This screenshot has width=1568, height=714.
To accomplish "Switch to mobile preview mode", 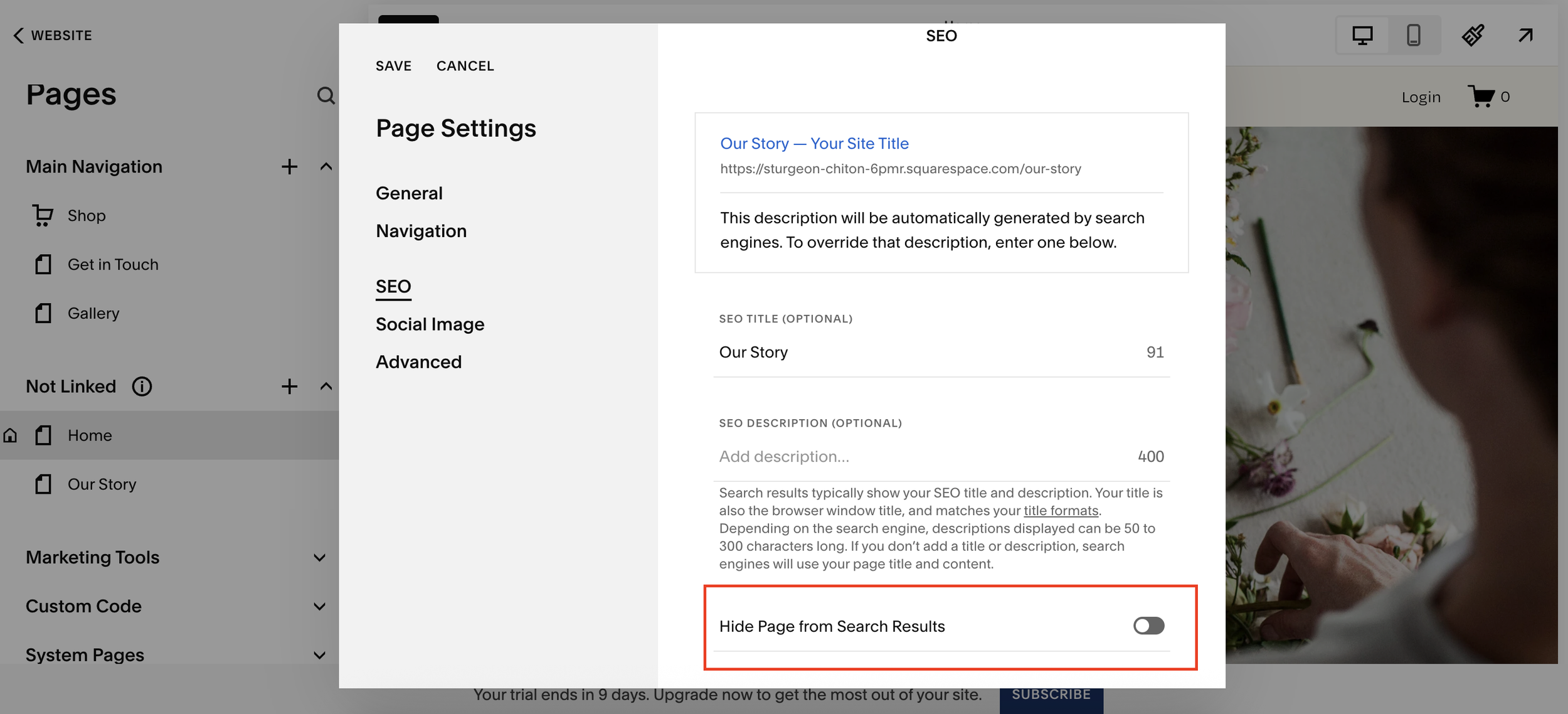I will [x=1413, y=35].
